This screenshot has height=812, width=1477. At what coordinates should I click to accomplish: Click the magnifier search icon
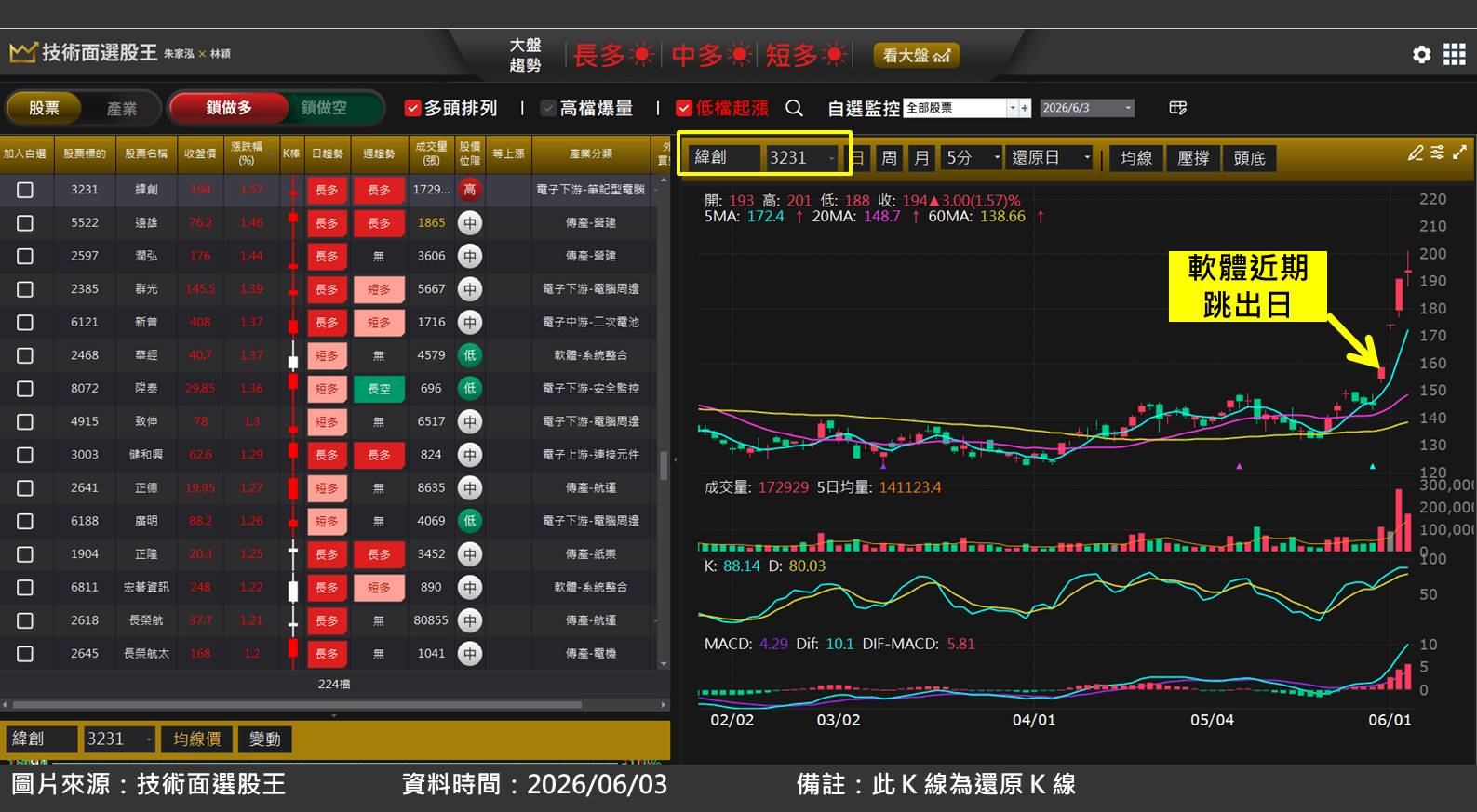pyautogui.click(x=794, y=108)
